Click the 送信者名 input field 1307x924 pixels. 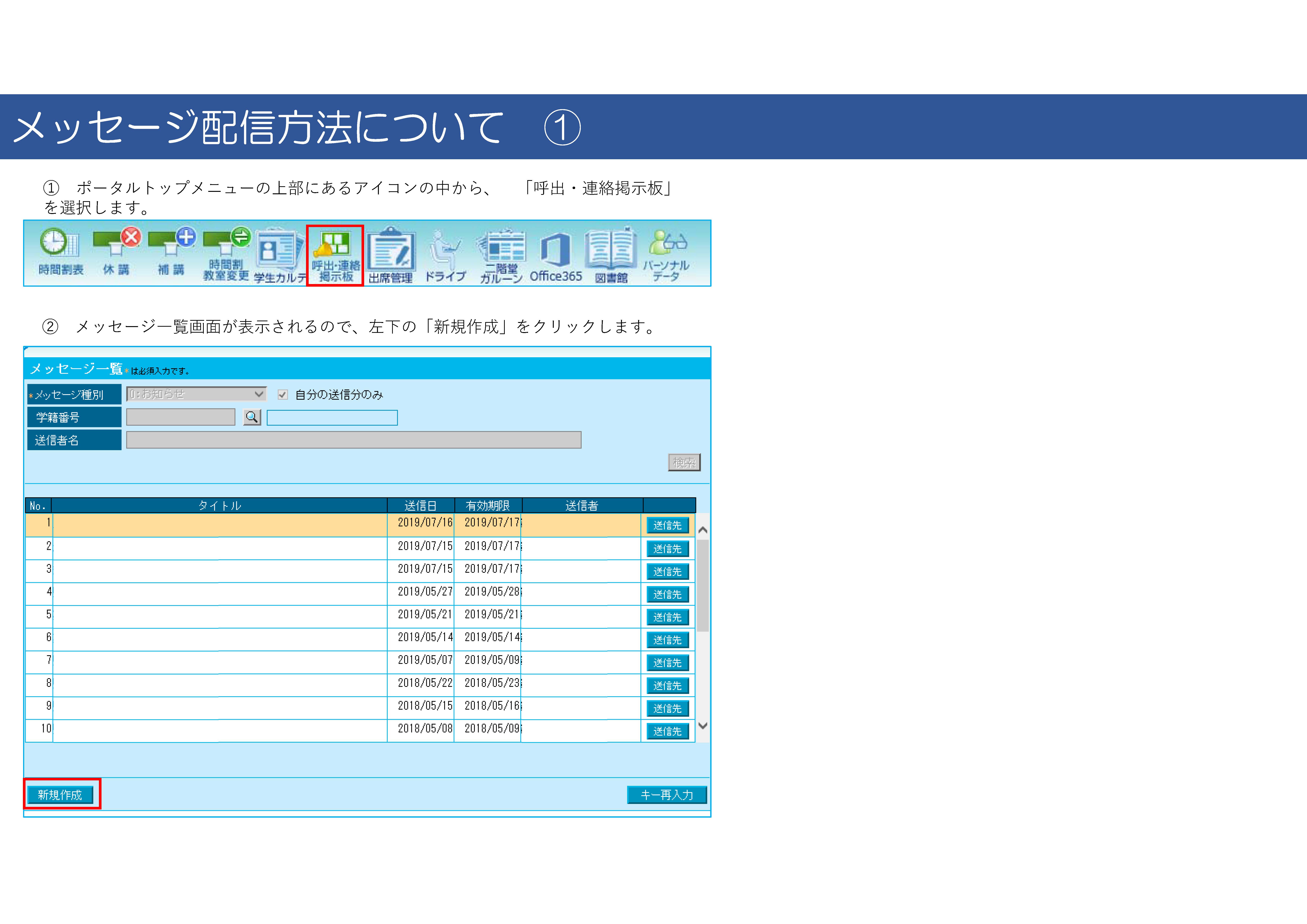click(354, 440)
